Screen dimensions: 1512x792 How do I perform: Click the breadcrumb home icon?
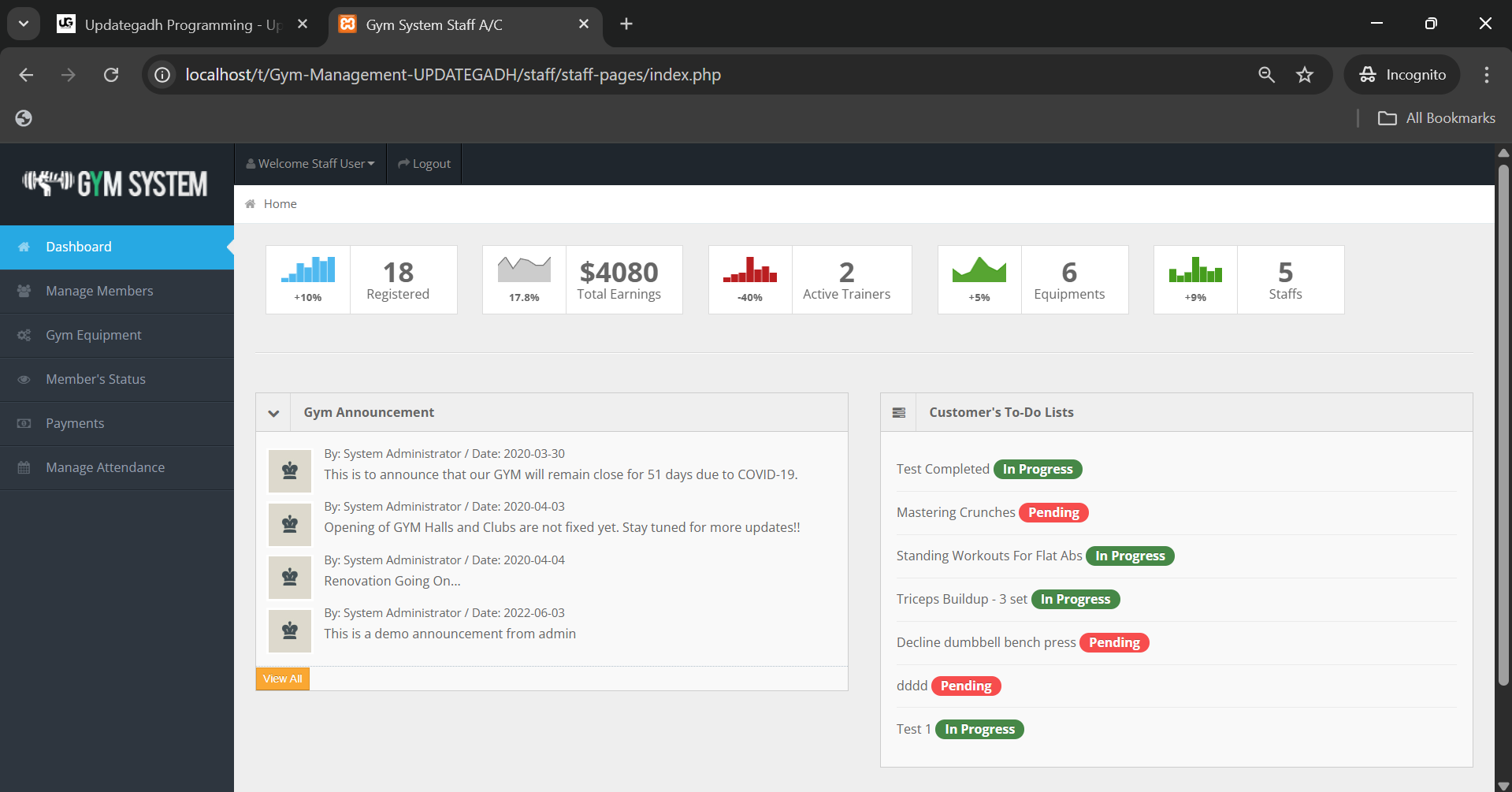[250, 203]
